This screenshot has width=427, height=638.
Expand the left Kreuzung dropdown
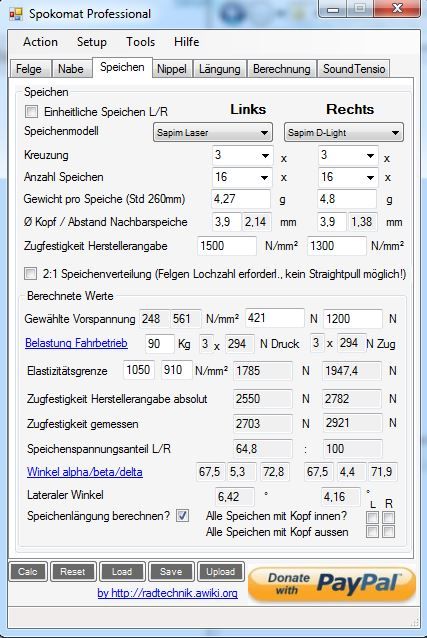(x=242, y=155)
